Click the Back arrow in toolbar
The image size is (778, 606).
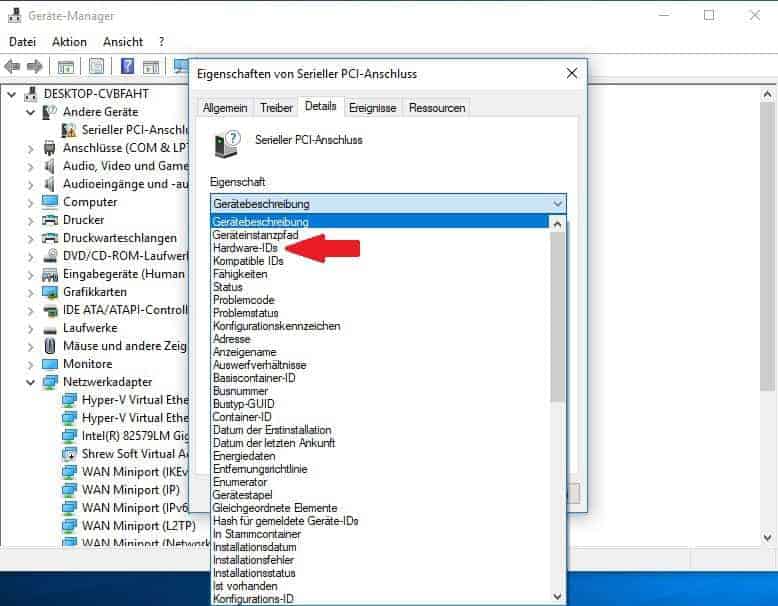pyautogui.click(x=13, y=67)
